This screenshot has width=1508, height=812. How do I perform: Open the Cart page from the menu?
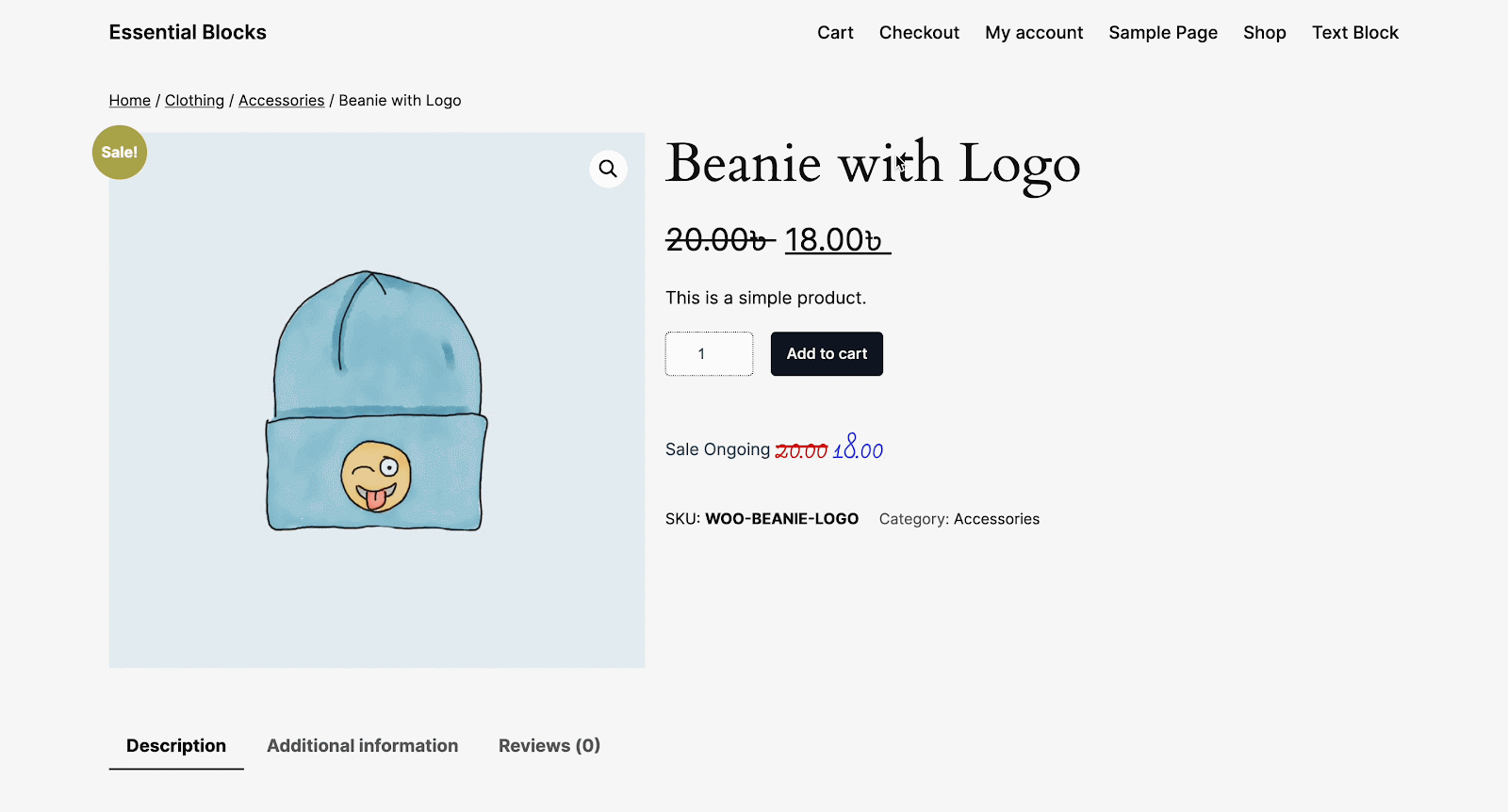[835, 32]
